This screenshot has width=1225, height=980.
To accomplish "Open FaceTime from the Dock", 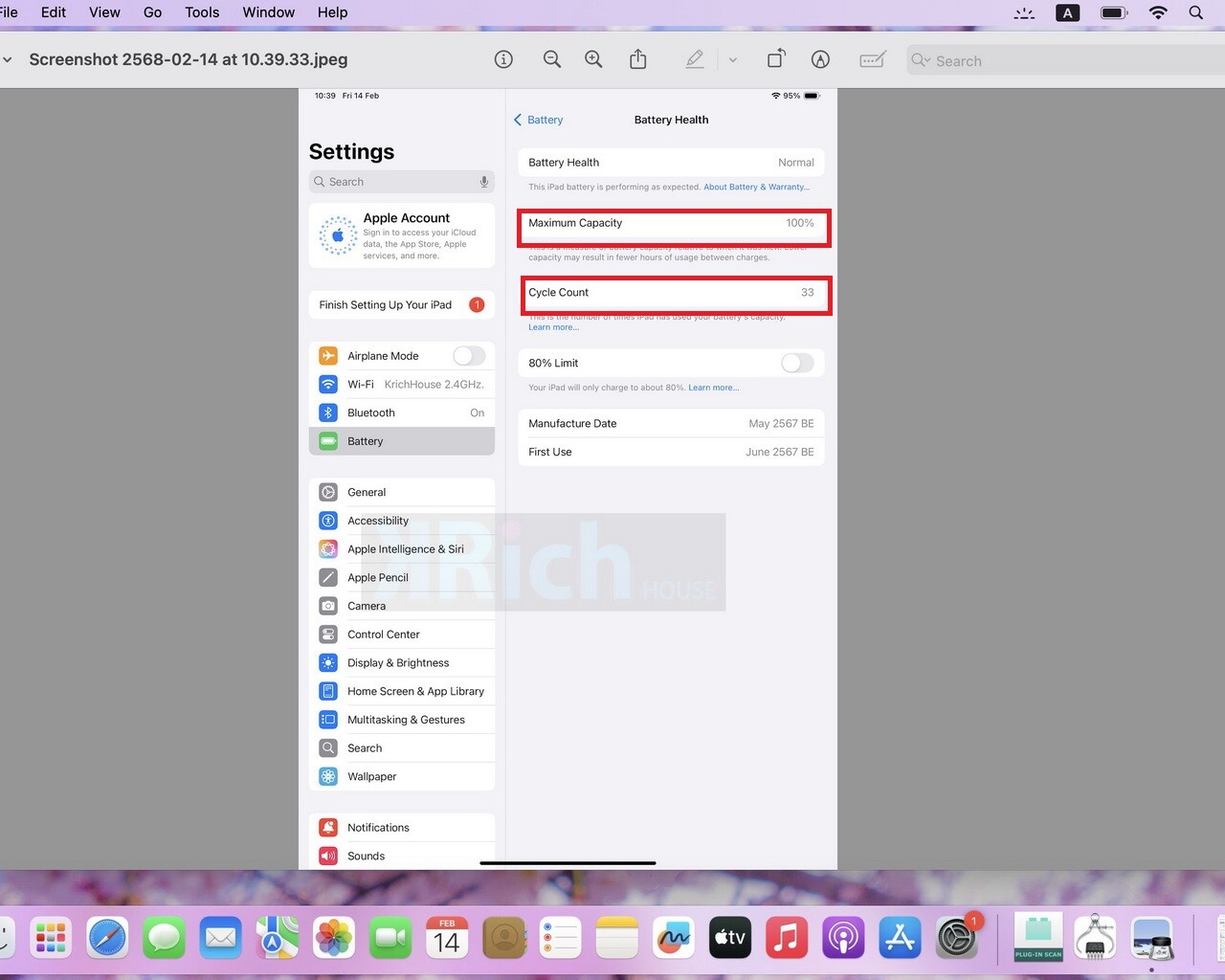I will click(390, 938).
